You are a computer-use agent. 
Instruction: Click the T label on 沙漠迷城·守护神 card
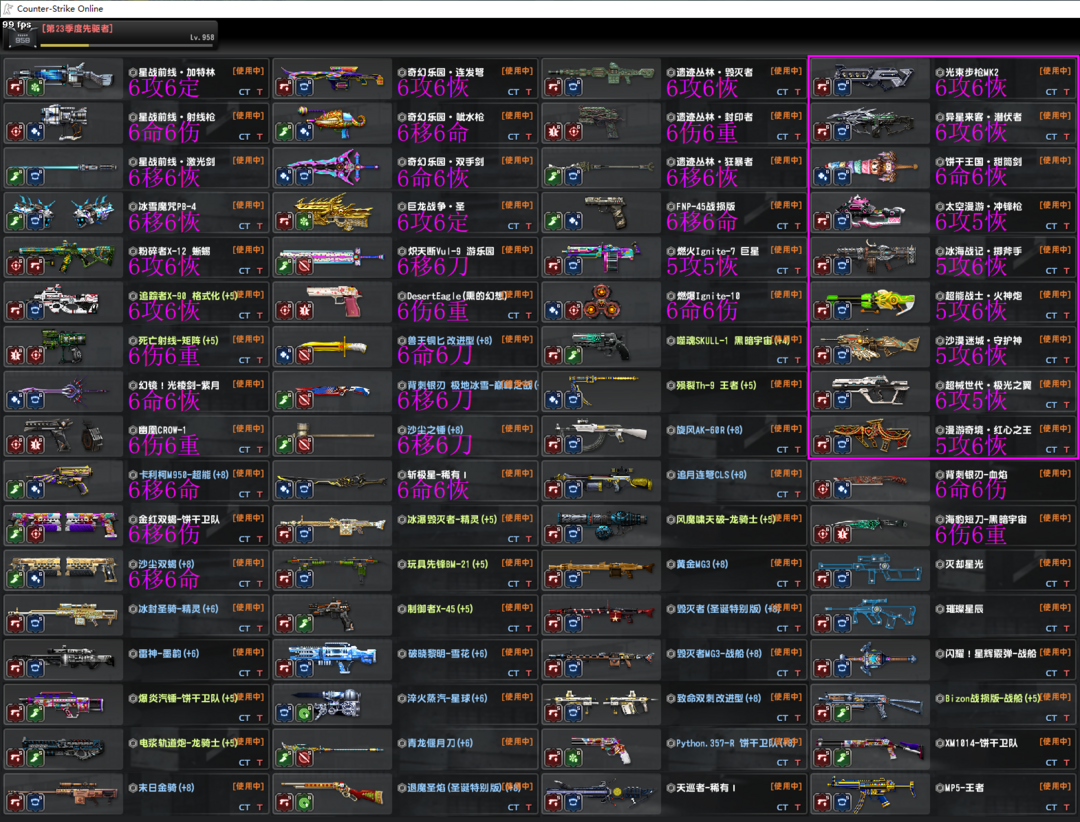[x=1066, y=360]
